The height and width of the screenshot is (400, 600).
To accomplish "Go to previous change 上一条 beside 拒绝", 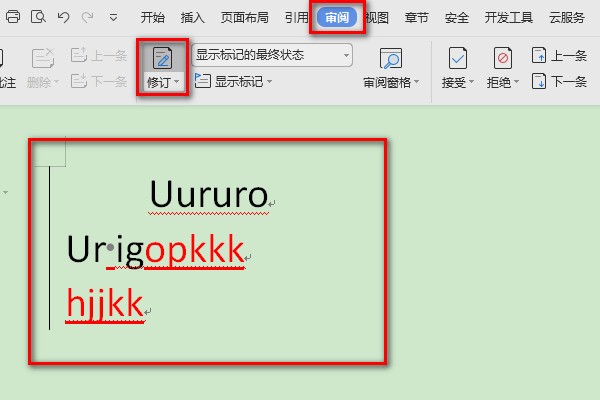I will (559, 56).
